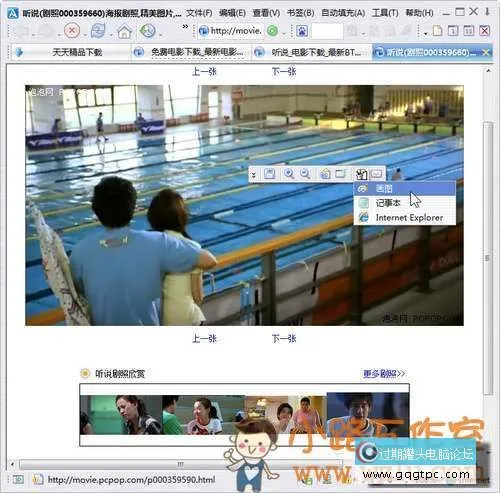Switch to the 天天精品下载 tab
The width and height of the screenshot is (500, 493).
pos(71,52)
